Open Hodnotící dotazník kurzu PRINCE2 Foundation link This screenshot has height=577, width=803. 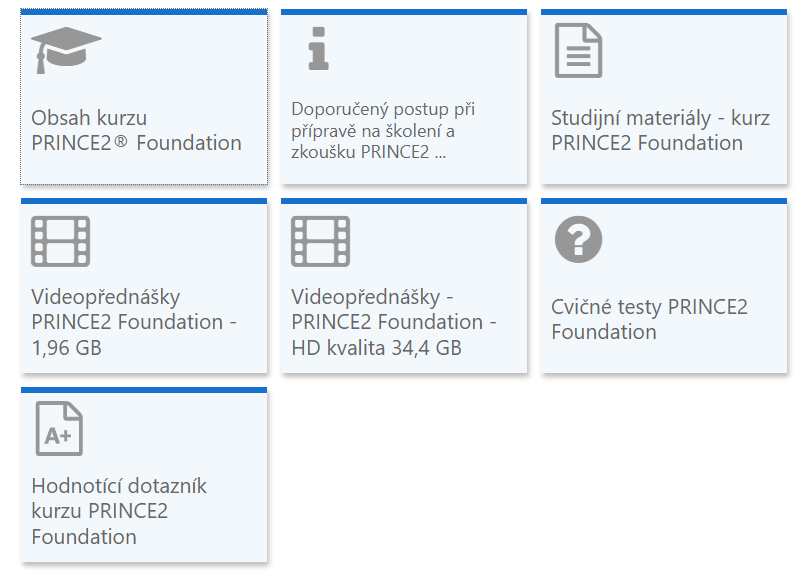tap(118, 511)
